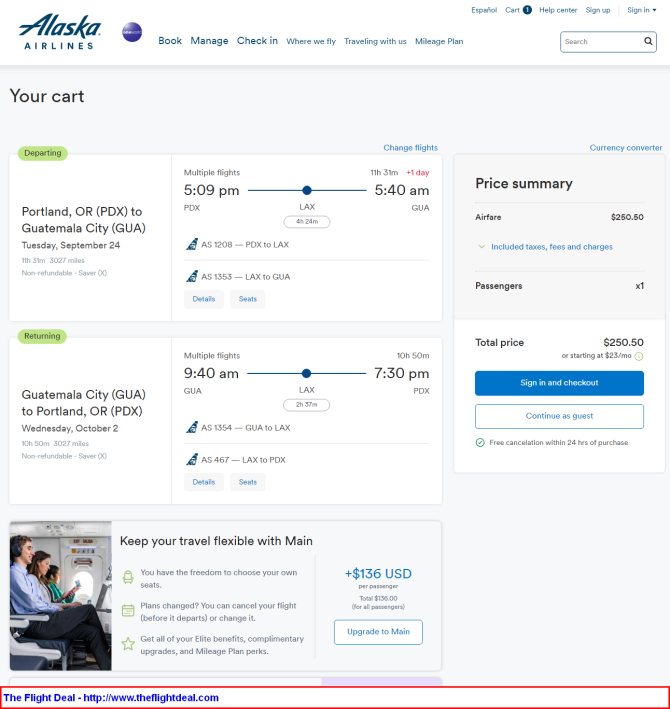The width and height of the screenshot is (670, 709).
Task: Open the Manage menu
Action: [209, 41]
